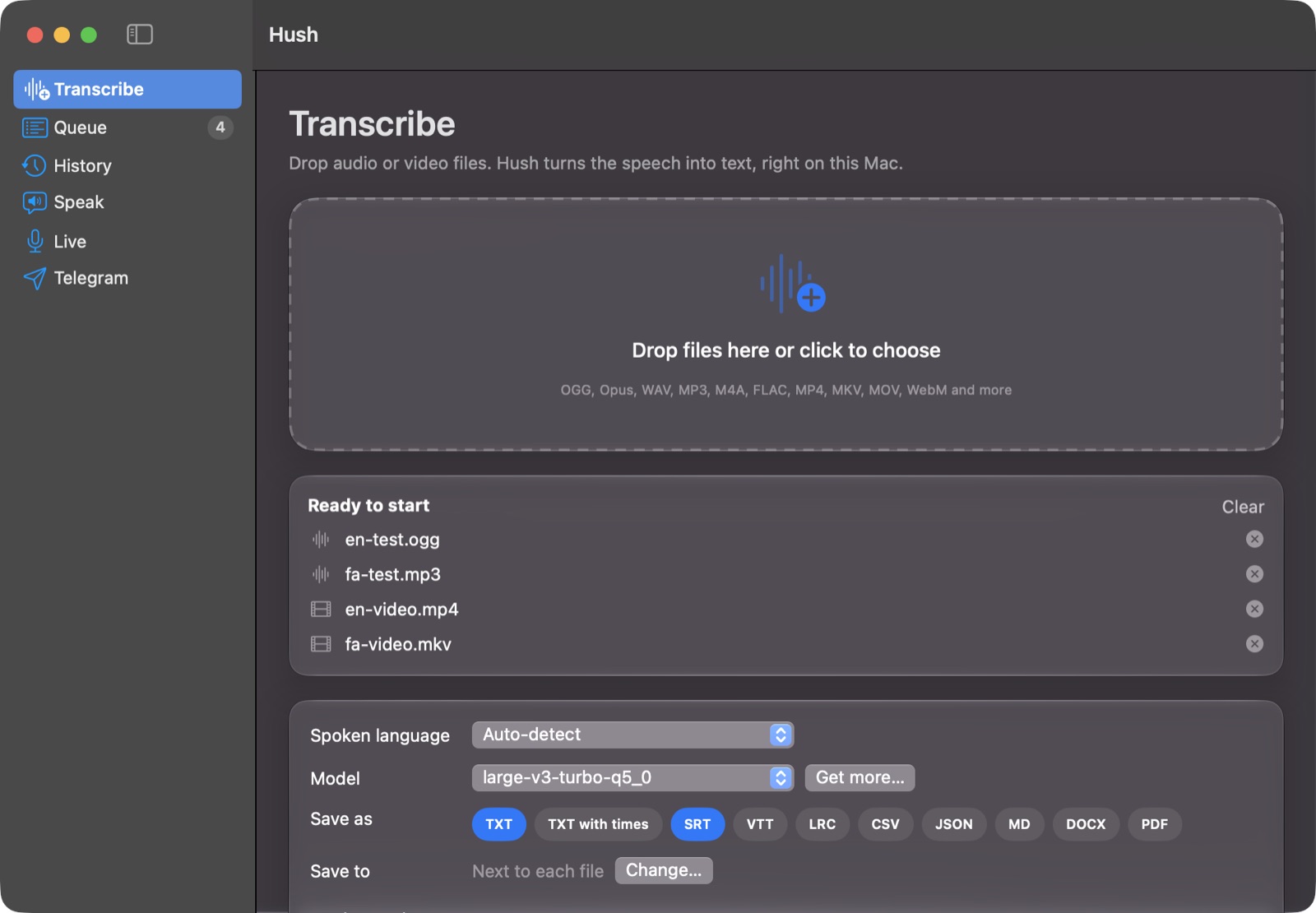Click the Get more... models button
This screenshot has height=913, width=1316.
click(860, 777)
